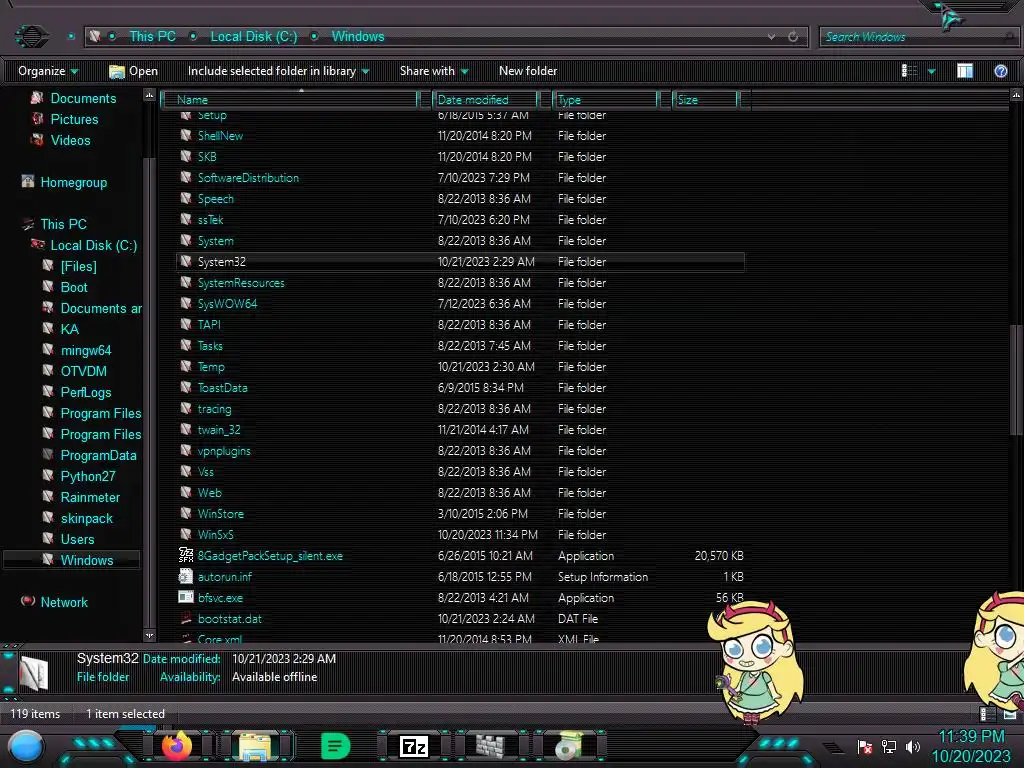
Task: Select Users folder in navigation tree
Action: [x=77, y=539]
